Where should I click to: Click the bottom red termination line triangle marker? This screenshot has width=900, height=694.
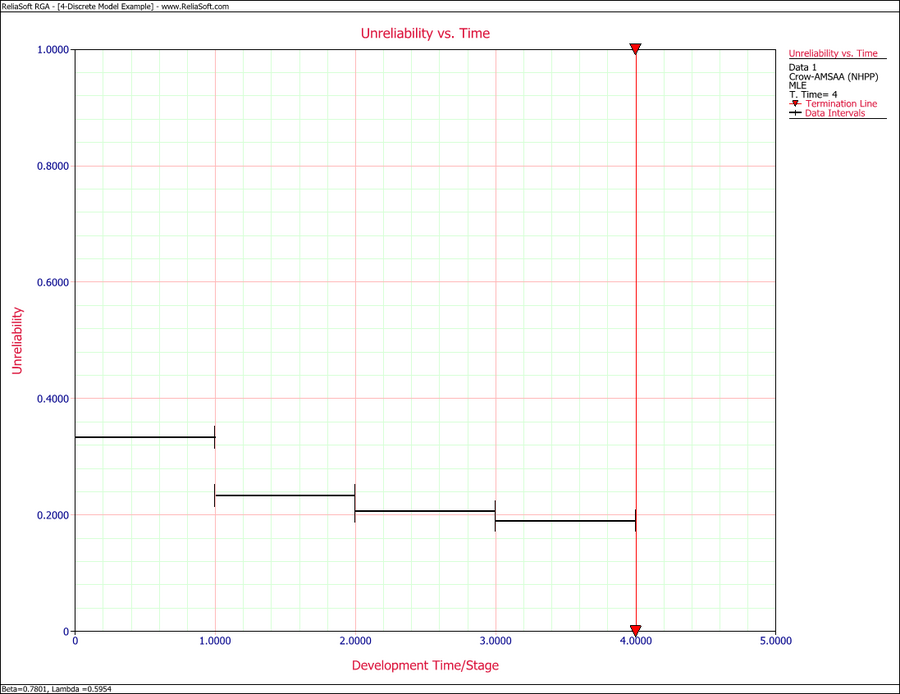(635, 631)
